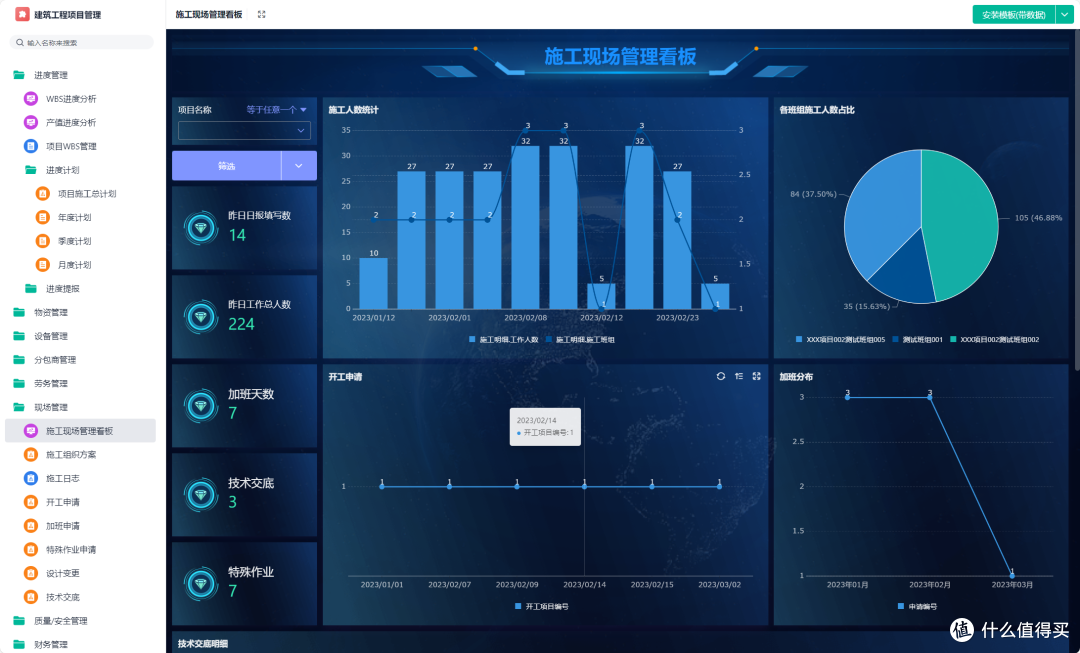Select 施工现场管理看板 in the sidebar

tap(81, 431)
